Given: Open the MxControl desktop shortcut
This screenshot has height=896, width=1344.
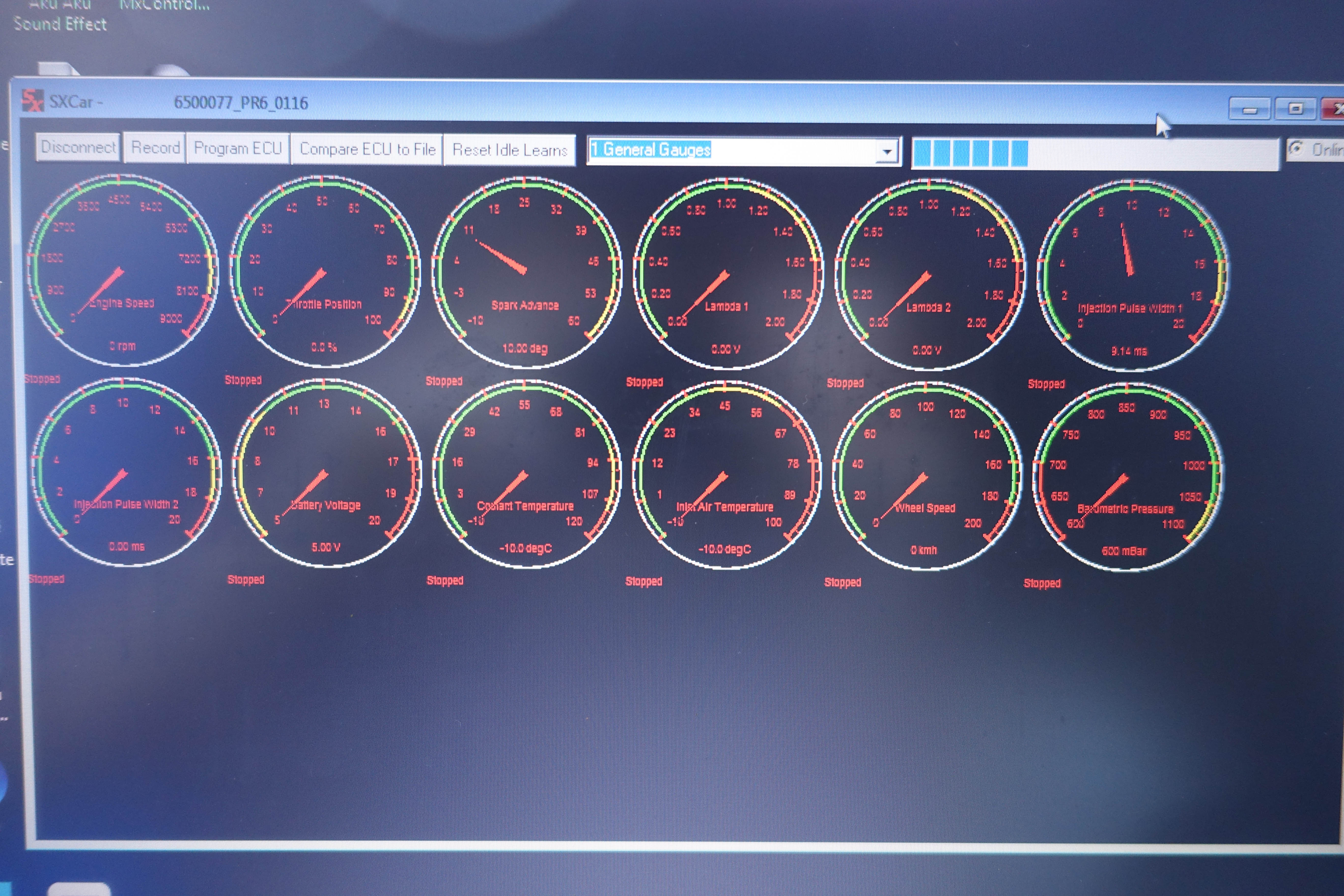Looking at the screenshot, I should [165, 6].
